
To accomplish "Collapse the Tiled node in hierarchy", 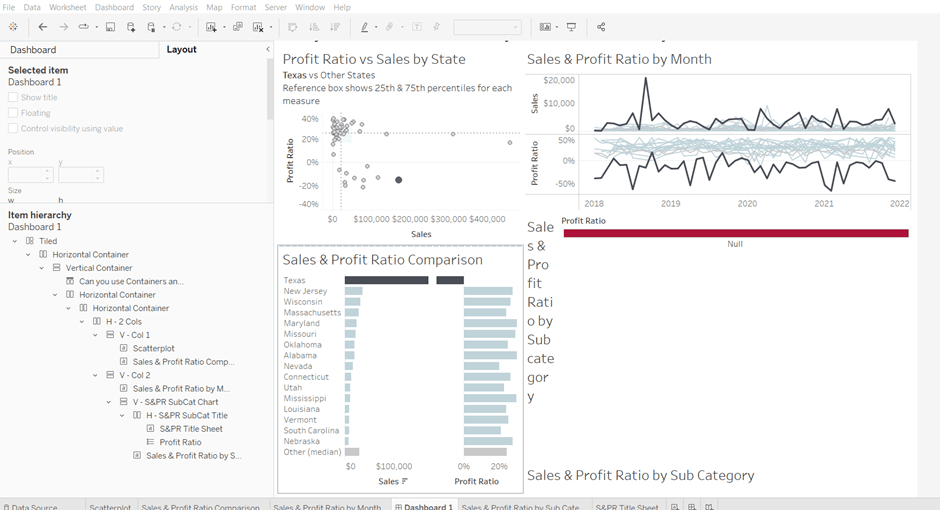I will click(x=15, y=241).
